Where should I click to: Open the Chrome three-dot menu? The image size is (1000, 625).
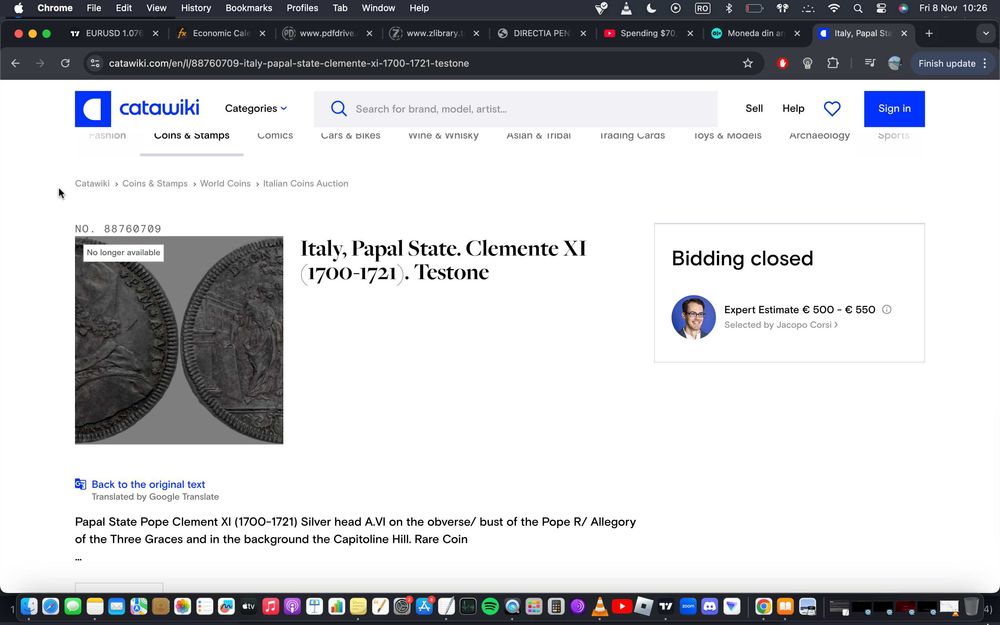[x=985, y=63]
